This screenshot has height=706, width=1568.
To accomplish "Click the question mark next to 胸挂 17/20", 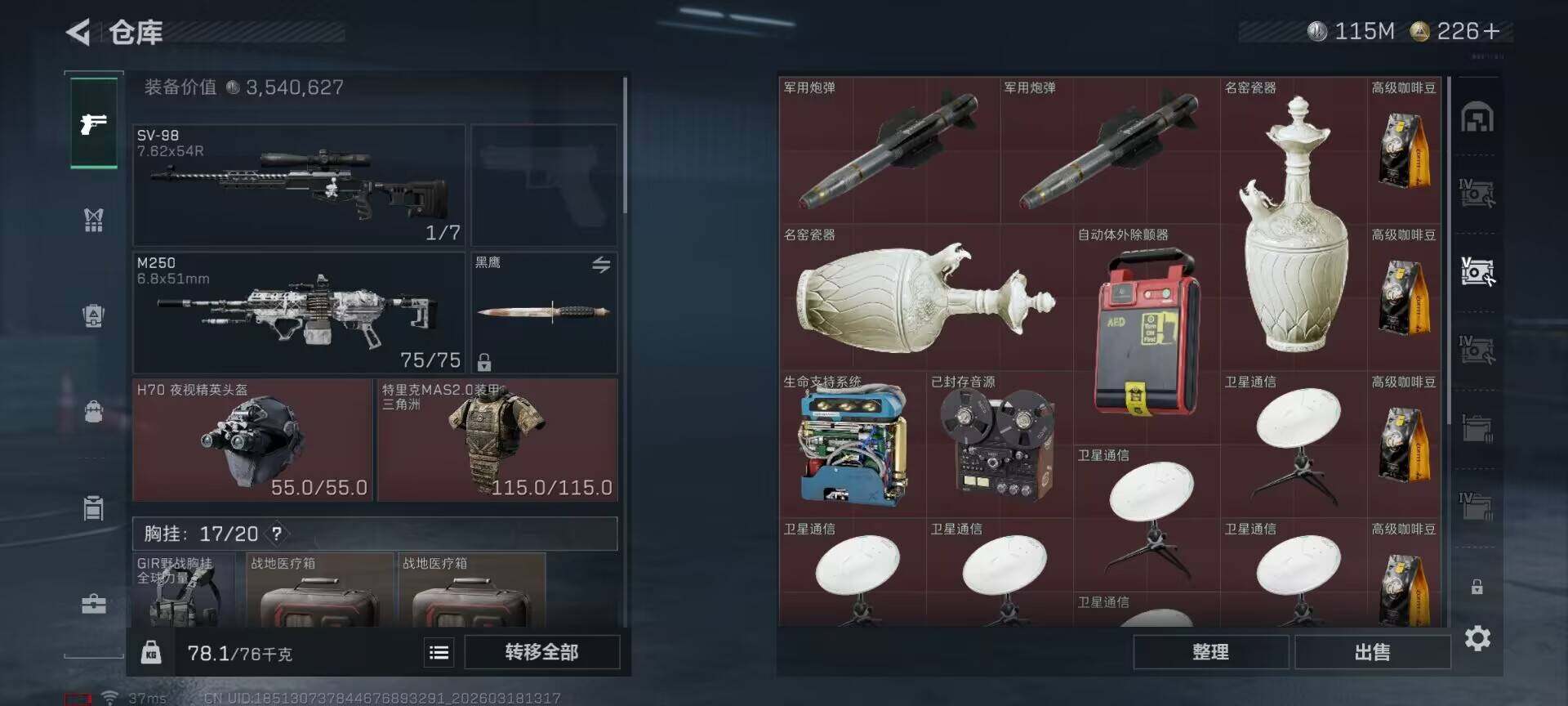I will click(277, 534).
